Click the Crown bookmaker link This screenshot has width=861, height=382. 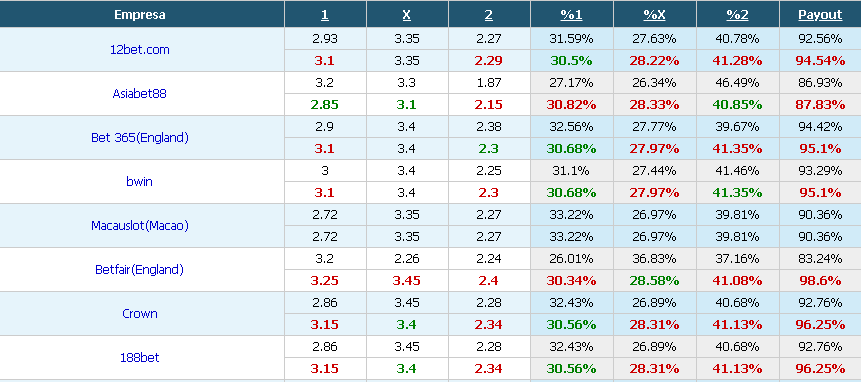(x=139, y=313)
